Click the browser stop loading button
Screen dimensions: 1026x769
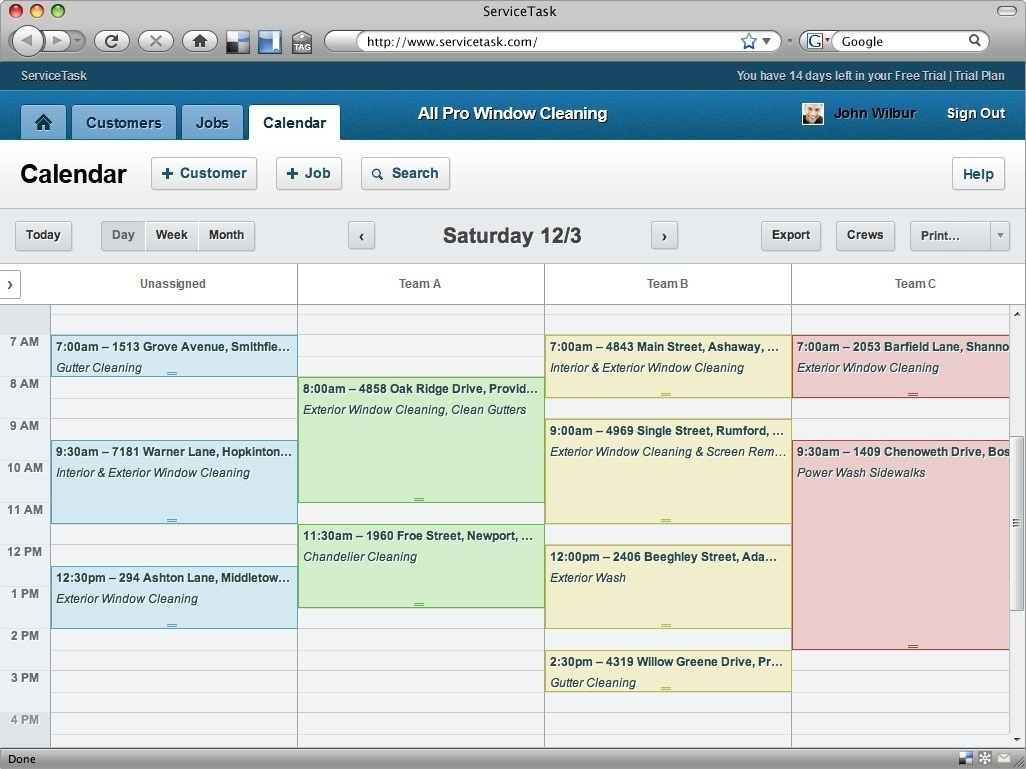[155, 41]
